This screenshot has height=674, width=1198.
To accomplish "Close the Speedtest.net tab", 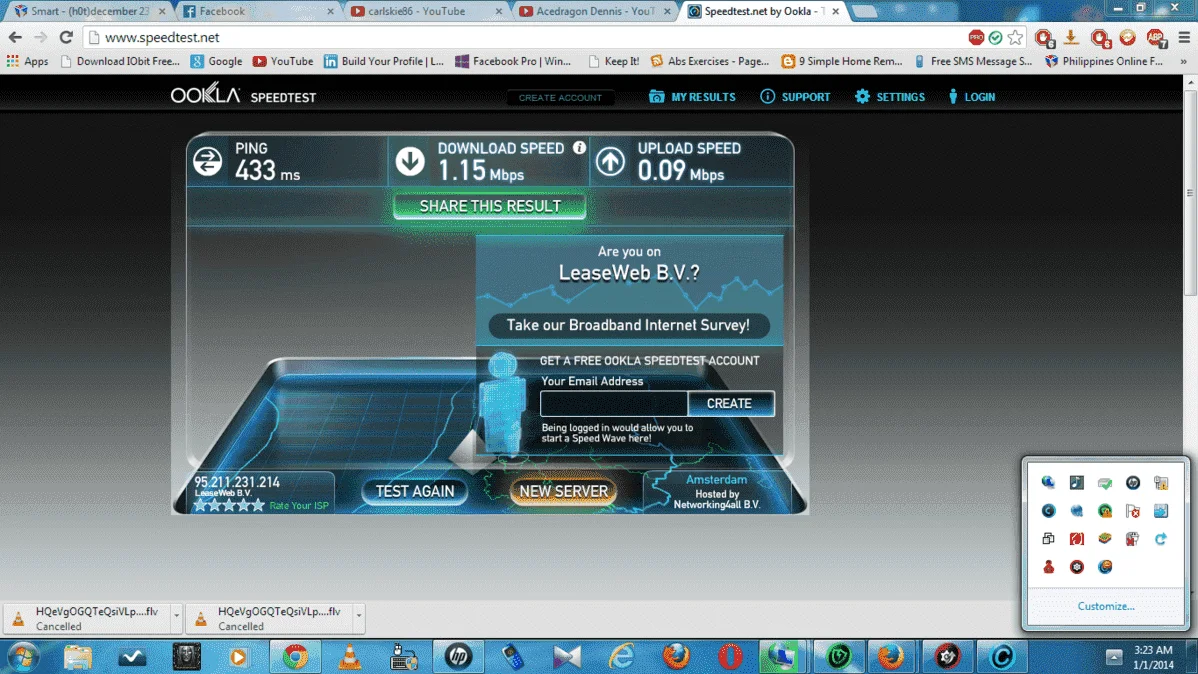I will tap(835, 11).
